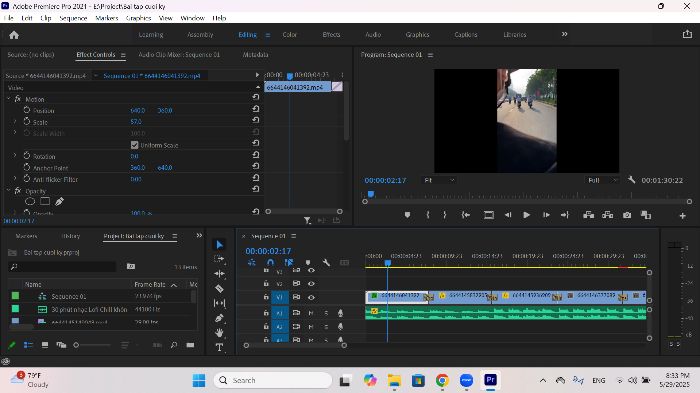The image size is (700, 393).
Task: Open Full playback resolution dropdown
Action: point(602,180)
